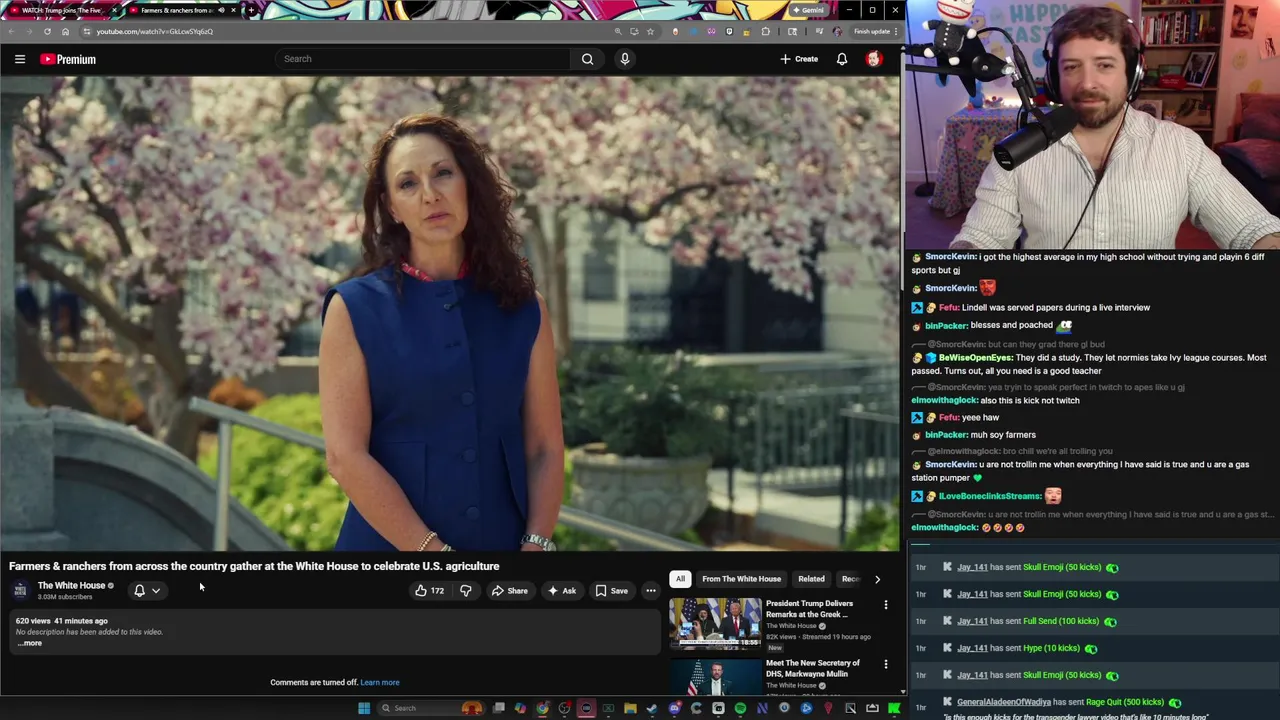Go back in browser history

click(x=12, y=31)
